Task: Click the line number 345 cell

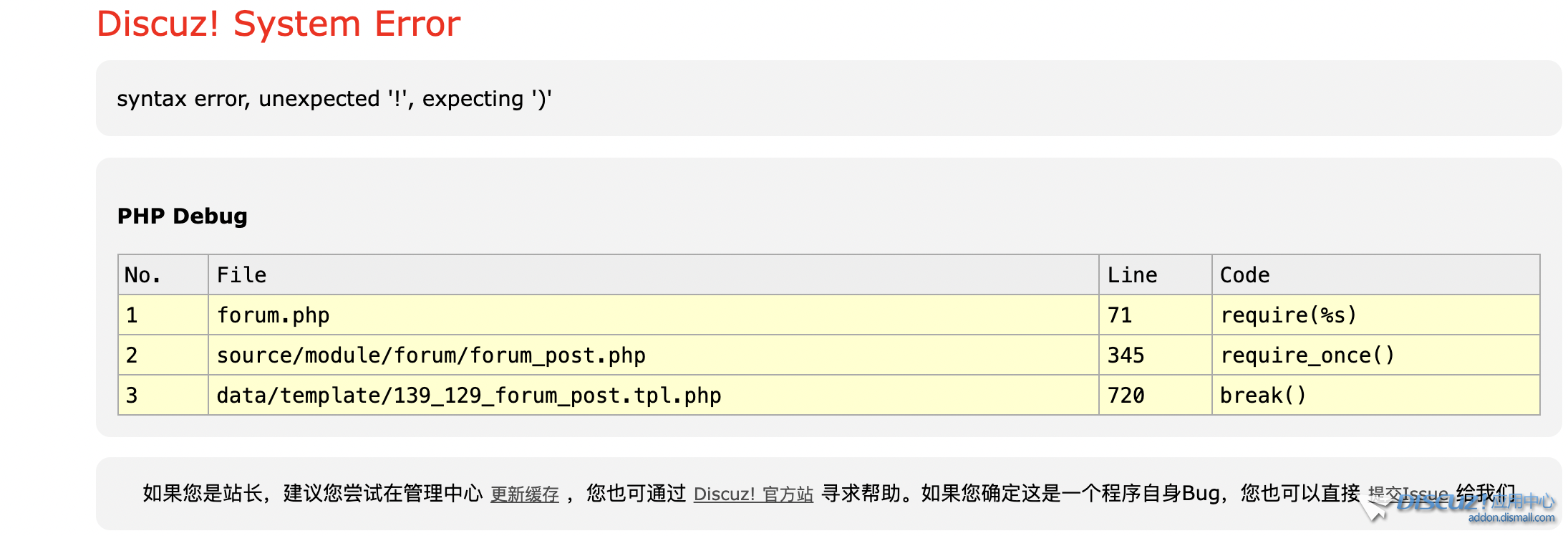Action: 1126,355
